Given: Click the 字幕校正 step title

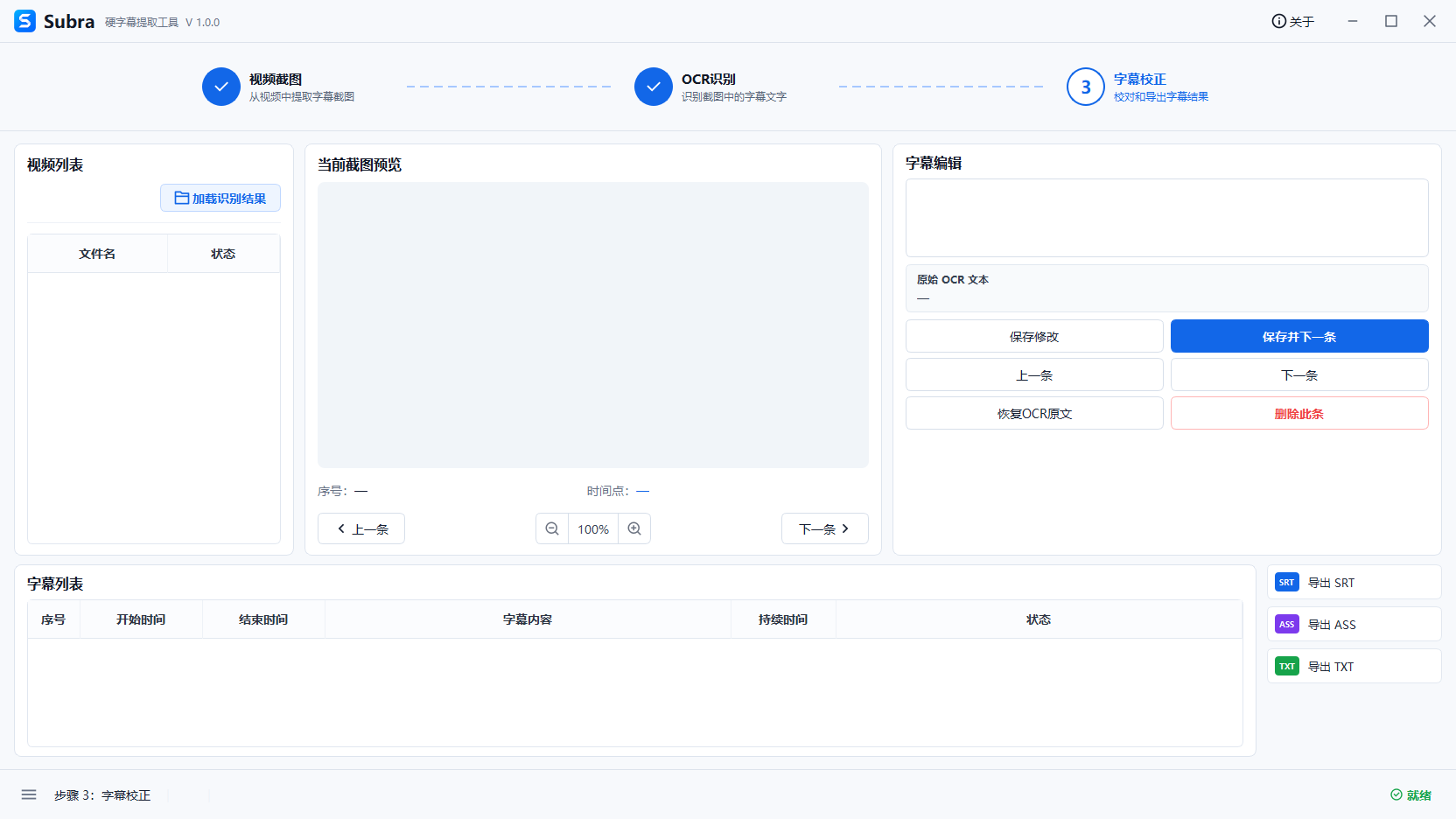Looking at the screenshot, I should click(x=1140, y=79).
